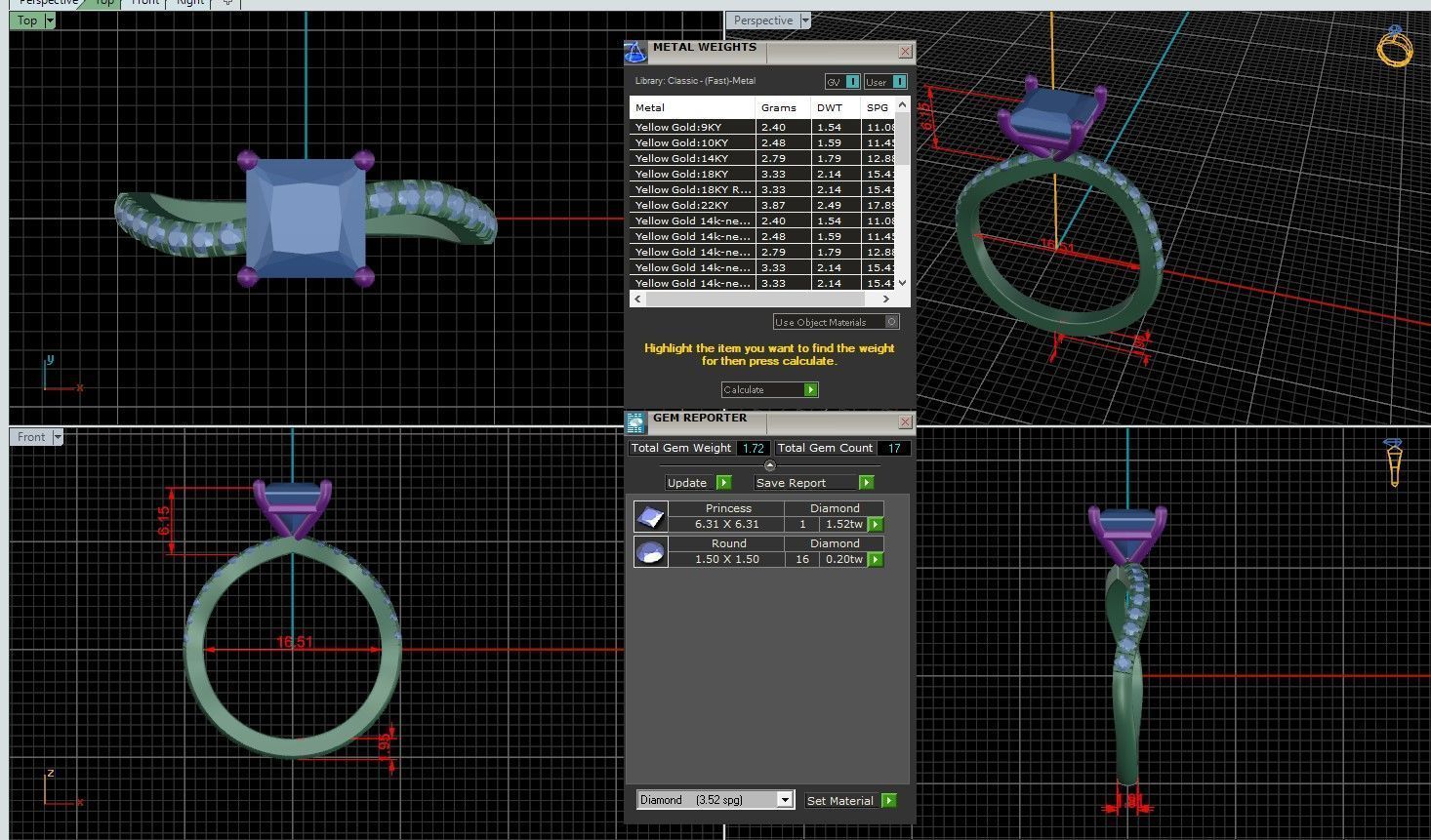The image size is (1431, 840).
Task: Close the Metal Weights panel
Action: pyautogui.click(x=905, y=52)
